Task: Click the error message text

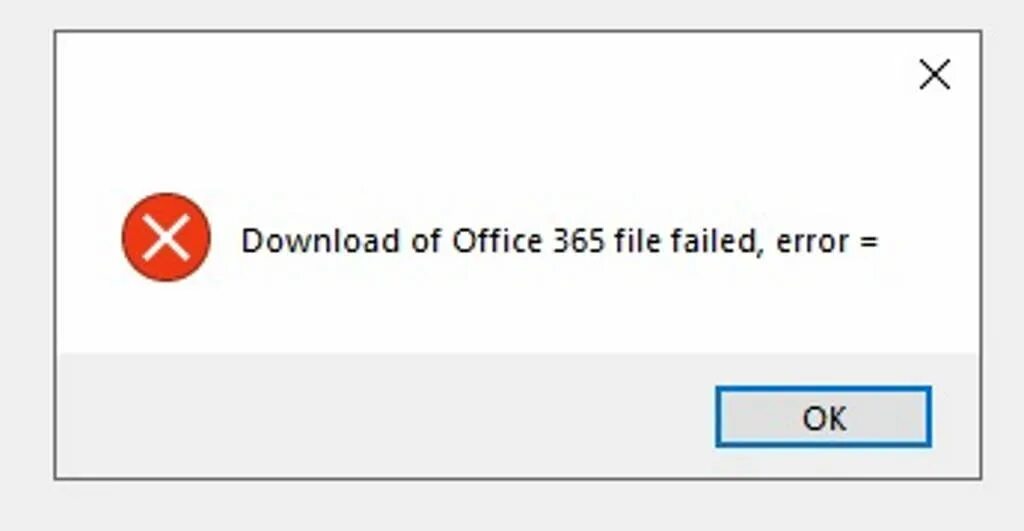Action: click(x=559, y=241)
